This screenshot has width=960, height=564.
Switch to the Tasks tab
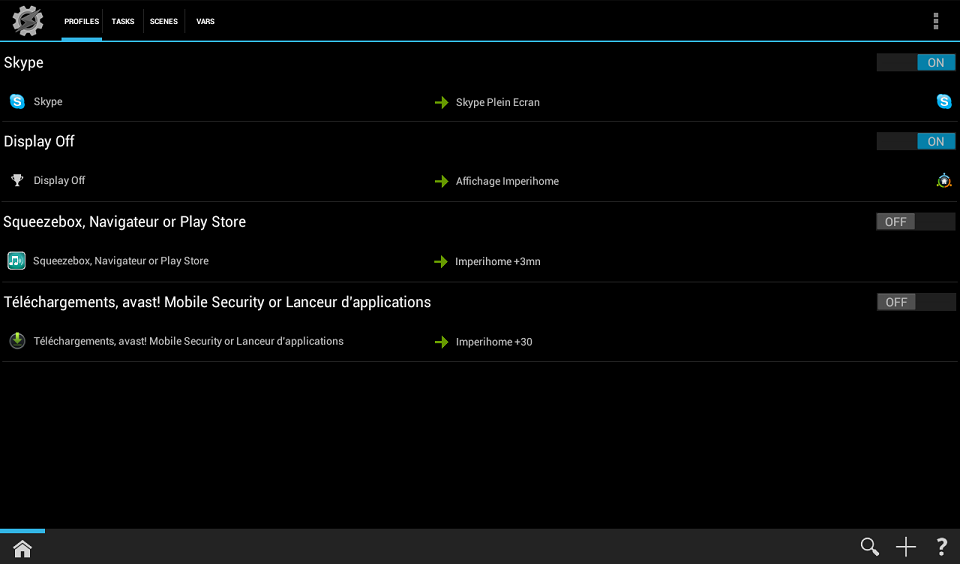click(122, 21)
